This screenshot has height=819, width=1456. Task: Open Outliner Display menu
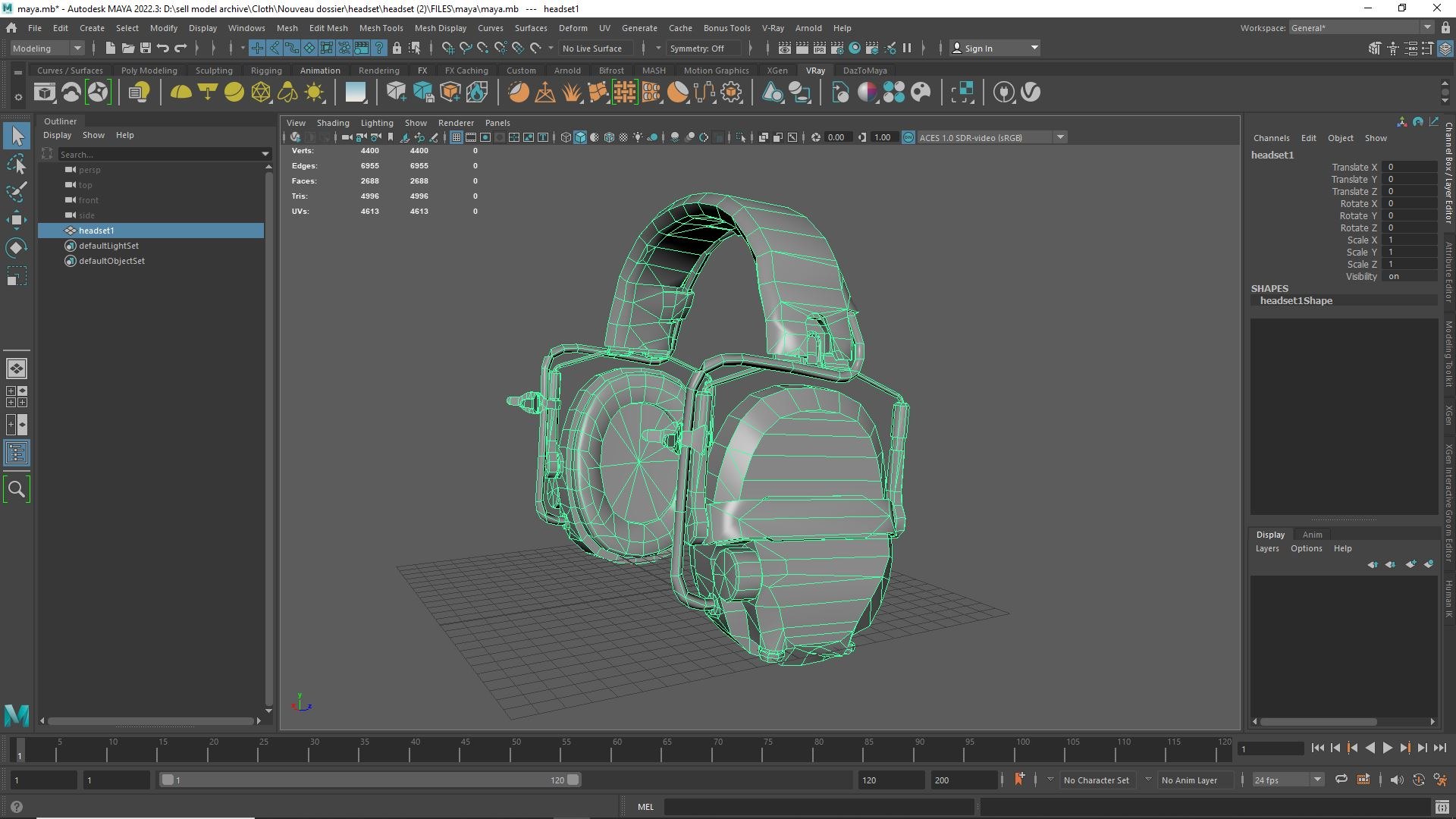click(57, 135)
